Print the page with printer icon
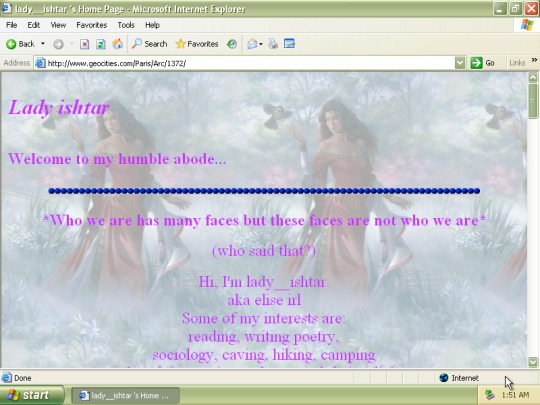The image size is (540, 405). point(273,44)
